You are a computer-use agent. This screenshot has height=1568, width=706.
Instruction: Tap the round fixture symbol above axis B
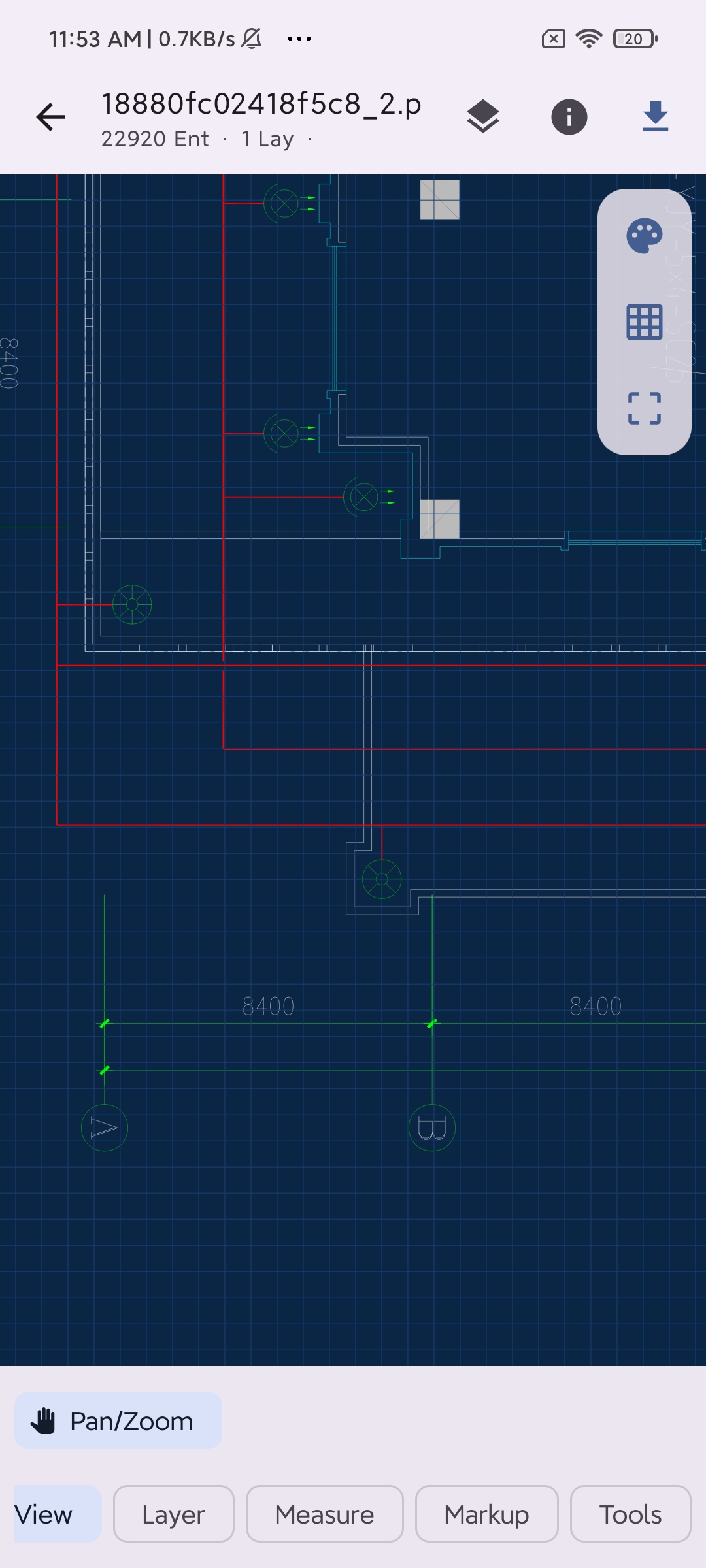click(382, 879)
